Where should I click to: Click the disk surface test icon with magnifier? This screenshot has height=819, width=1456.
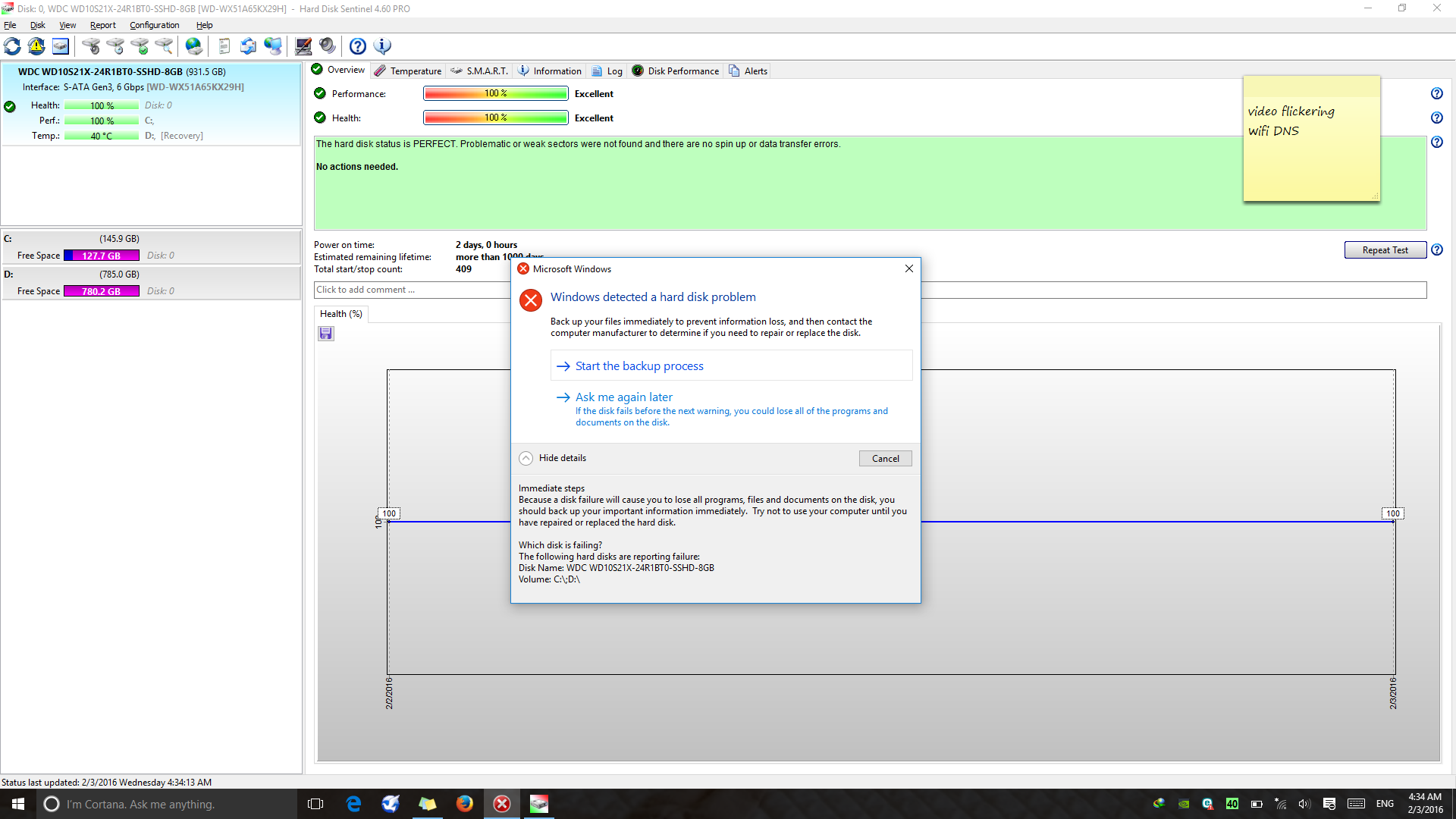(x=164, y=46)
